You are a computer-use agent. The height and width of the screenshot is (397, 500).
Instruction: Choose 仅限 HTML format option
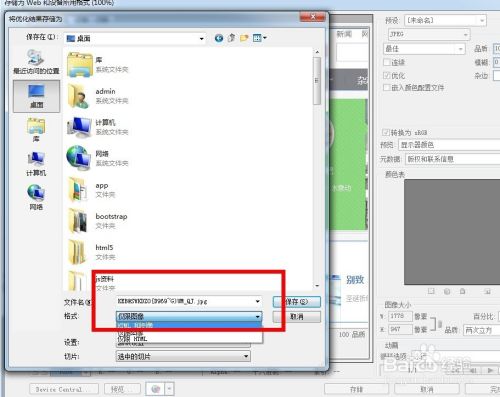tap(189, 339)
